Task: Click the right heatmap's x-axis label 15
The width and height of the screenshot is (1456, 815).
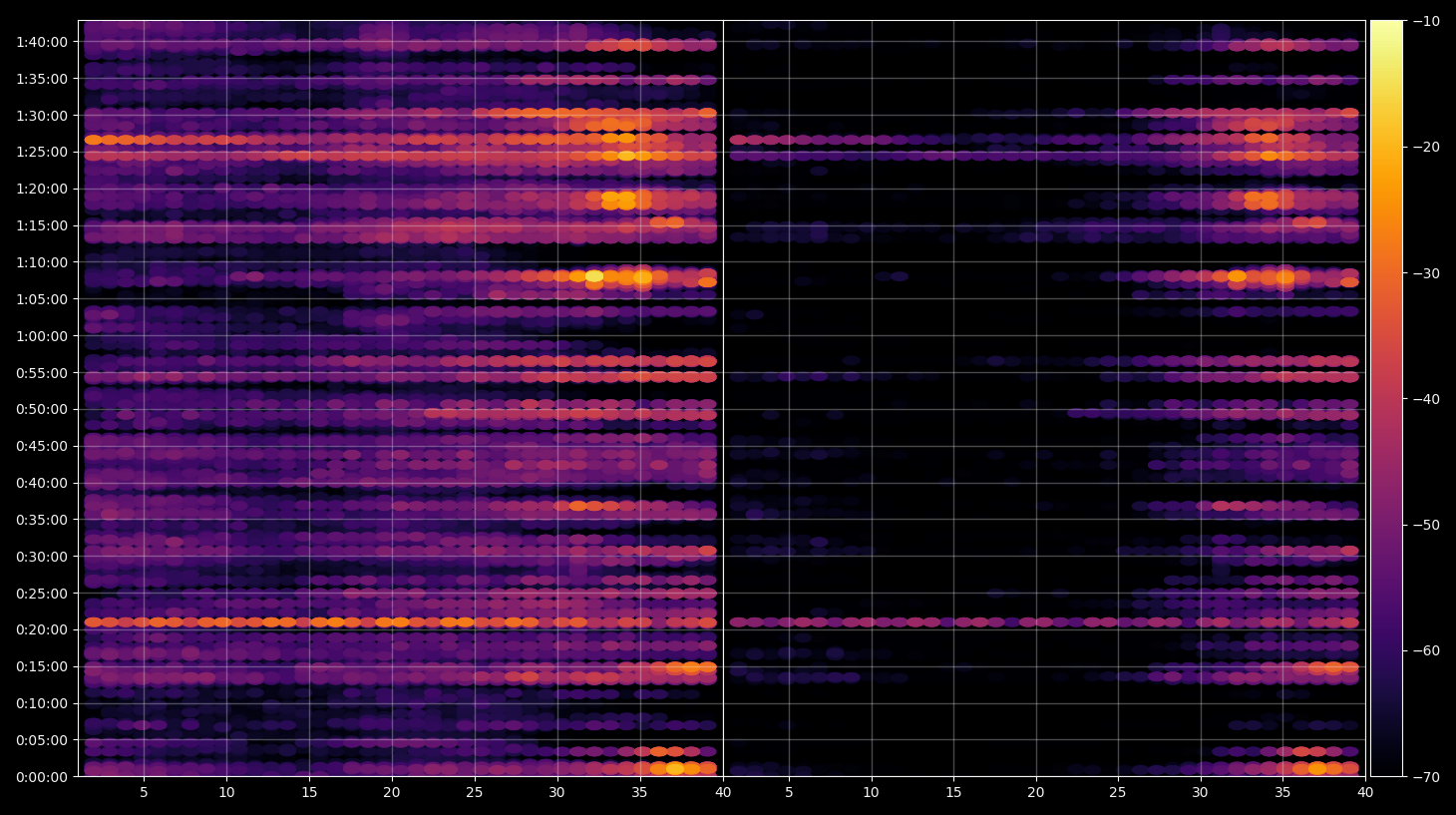Action: point(953,793)
